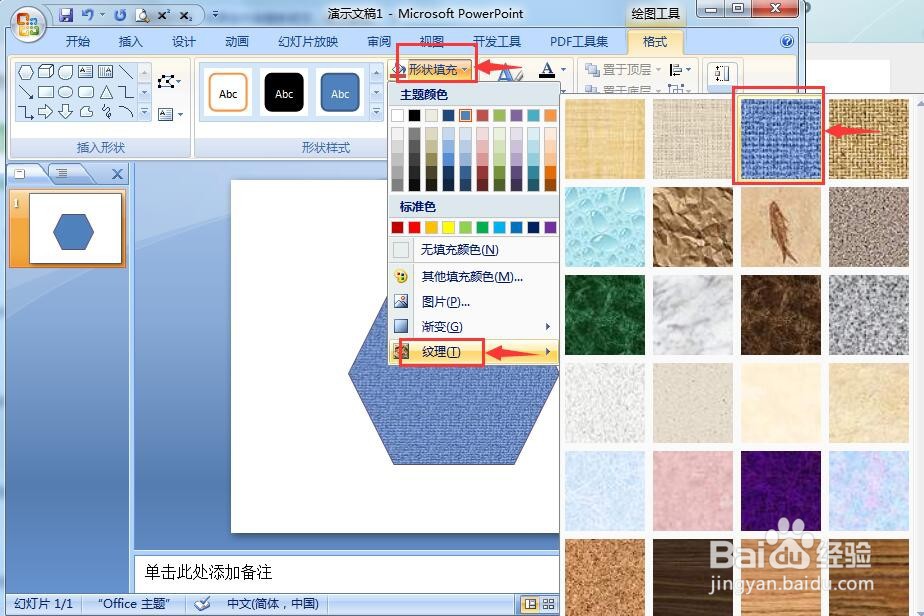Image resolution: width=924 pixels, height=616 pixels.
Task: Expand the shape styles gallery
Action: (x=377, y=111)
